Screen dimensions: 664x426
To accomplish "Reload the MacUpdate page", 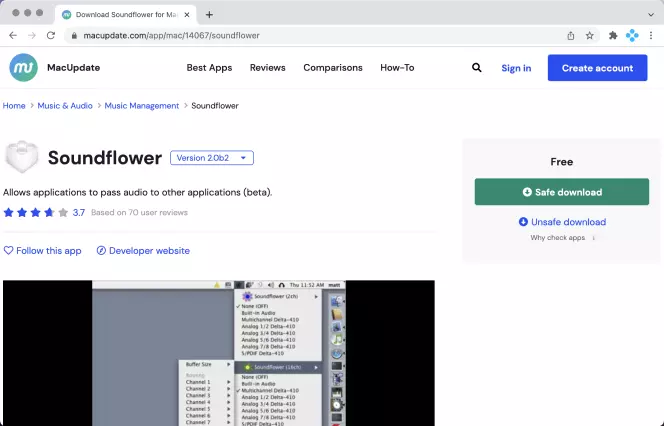I will pyautogui.click(x=51, y=36).
